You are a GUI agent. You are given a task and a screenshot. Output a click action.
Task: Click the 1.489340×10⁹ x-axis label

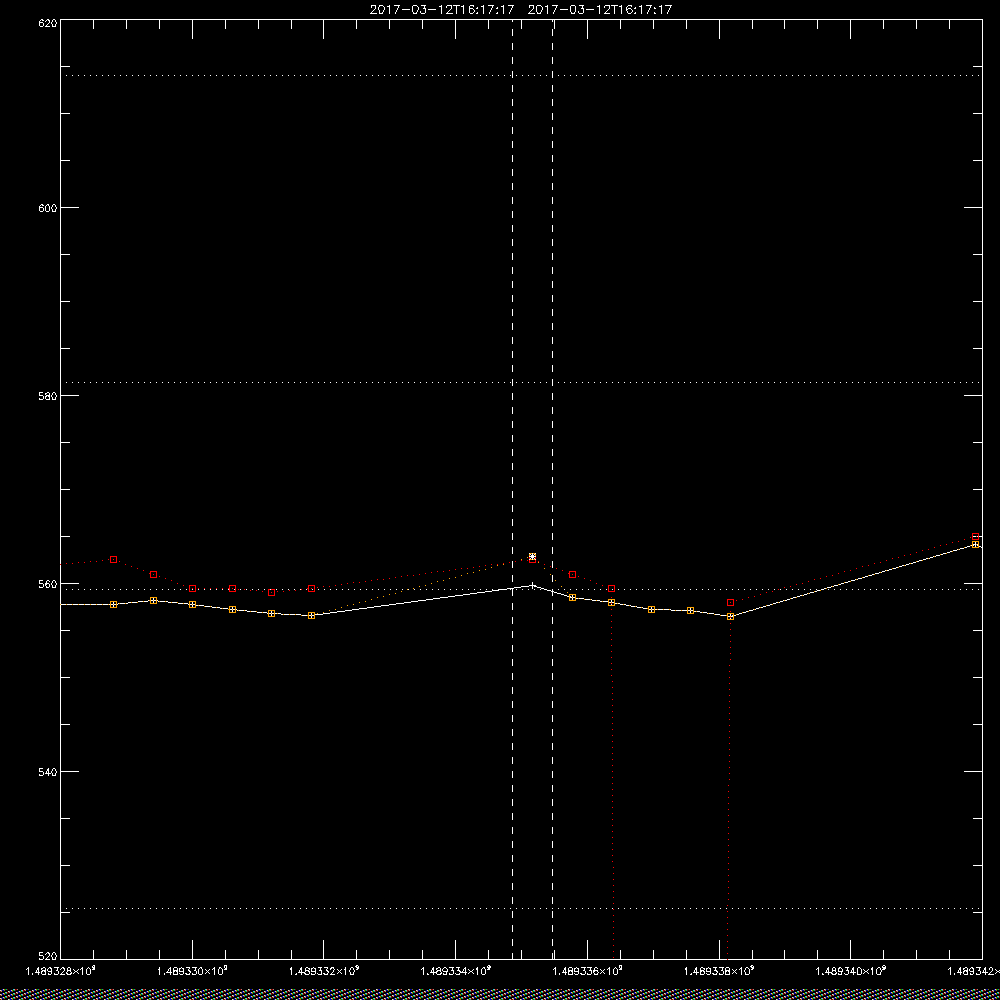coord(851,971)
